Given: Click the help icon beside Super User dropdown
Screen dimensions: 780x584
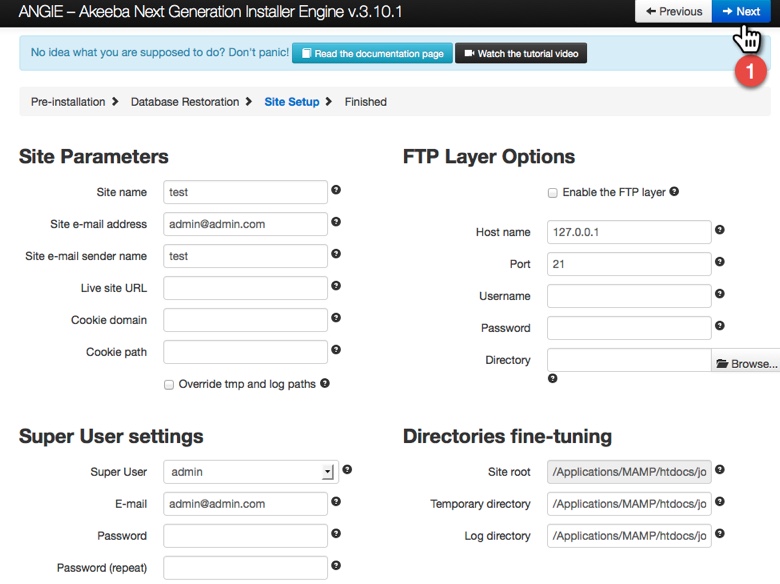Looking at the screenshot, I should coord(347,469).
